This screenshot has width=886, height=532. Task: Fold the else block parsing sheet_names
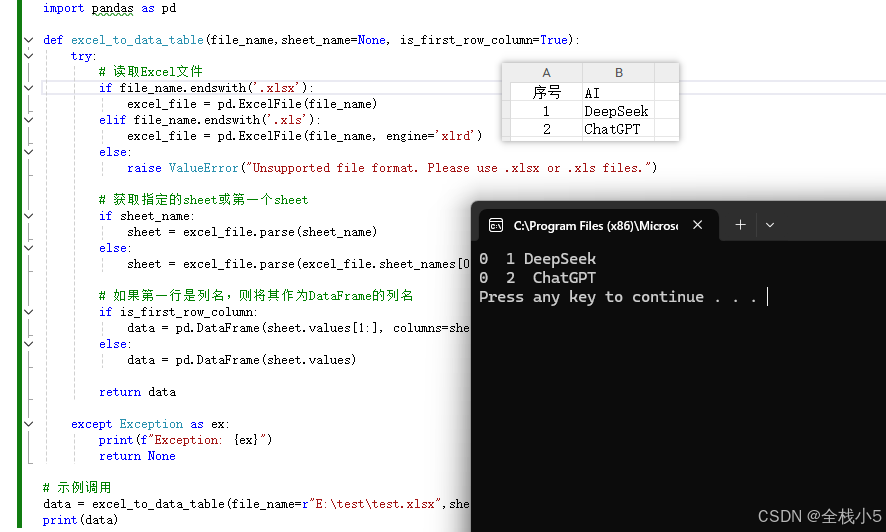coord(28,248)
